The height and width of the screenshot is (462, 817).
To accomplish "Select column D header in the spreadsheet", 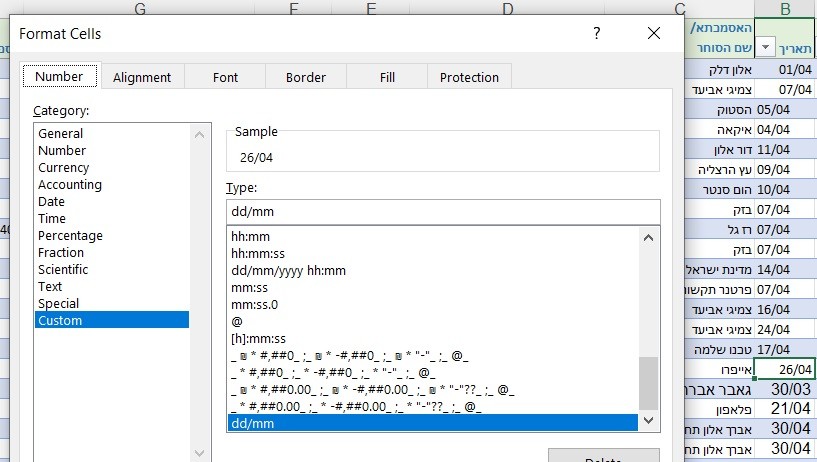I will (x=507, y=9).
